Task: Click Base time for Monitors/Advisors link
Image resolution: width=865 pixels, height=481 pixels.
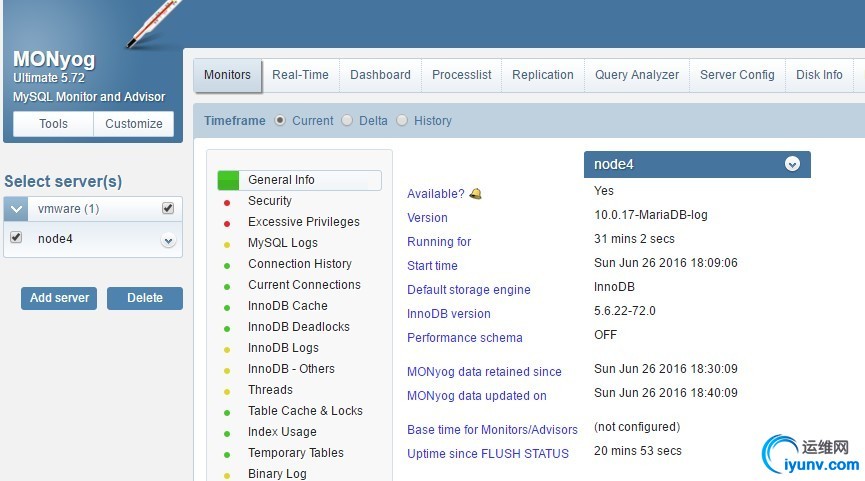Action: [x=492, y=430]
